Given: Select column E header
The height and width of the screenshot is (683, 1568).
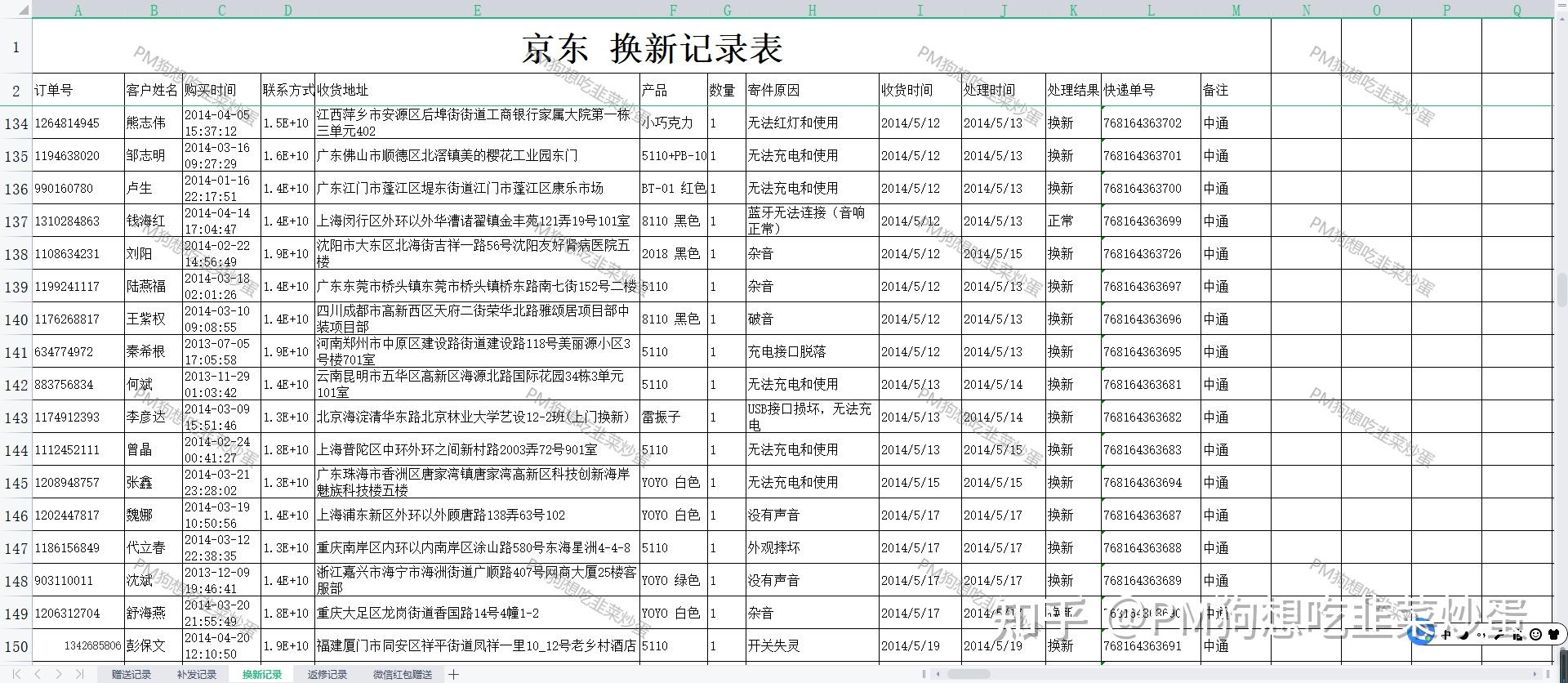Looking at the screenshot, I should pos(477,11).
